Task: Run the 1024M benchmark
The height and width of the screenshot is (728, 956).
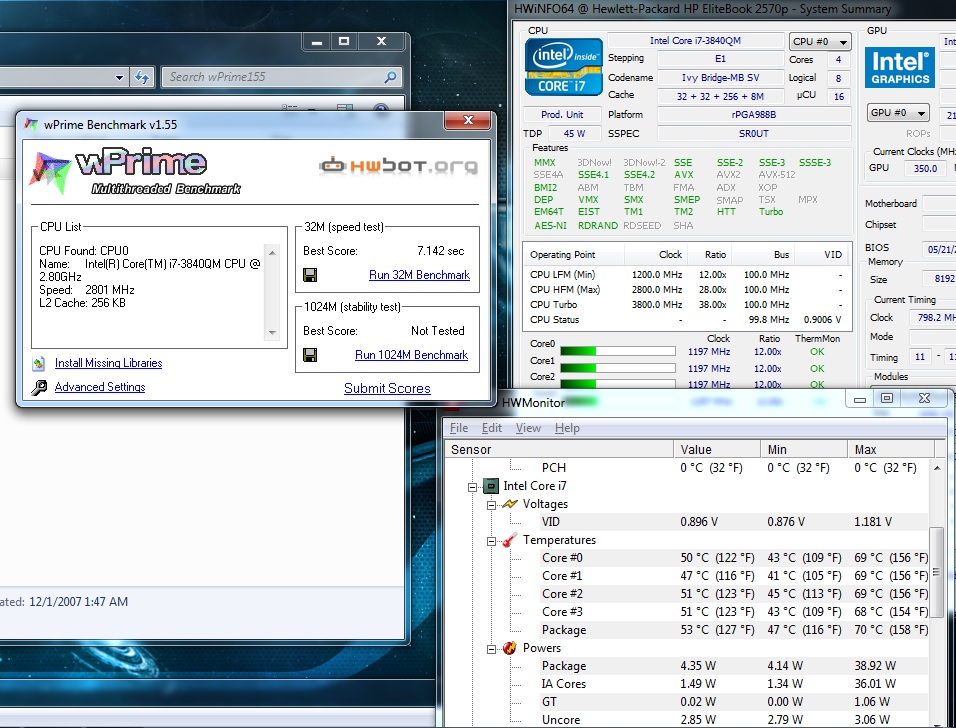Action: (x=412, y=355)
